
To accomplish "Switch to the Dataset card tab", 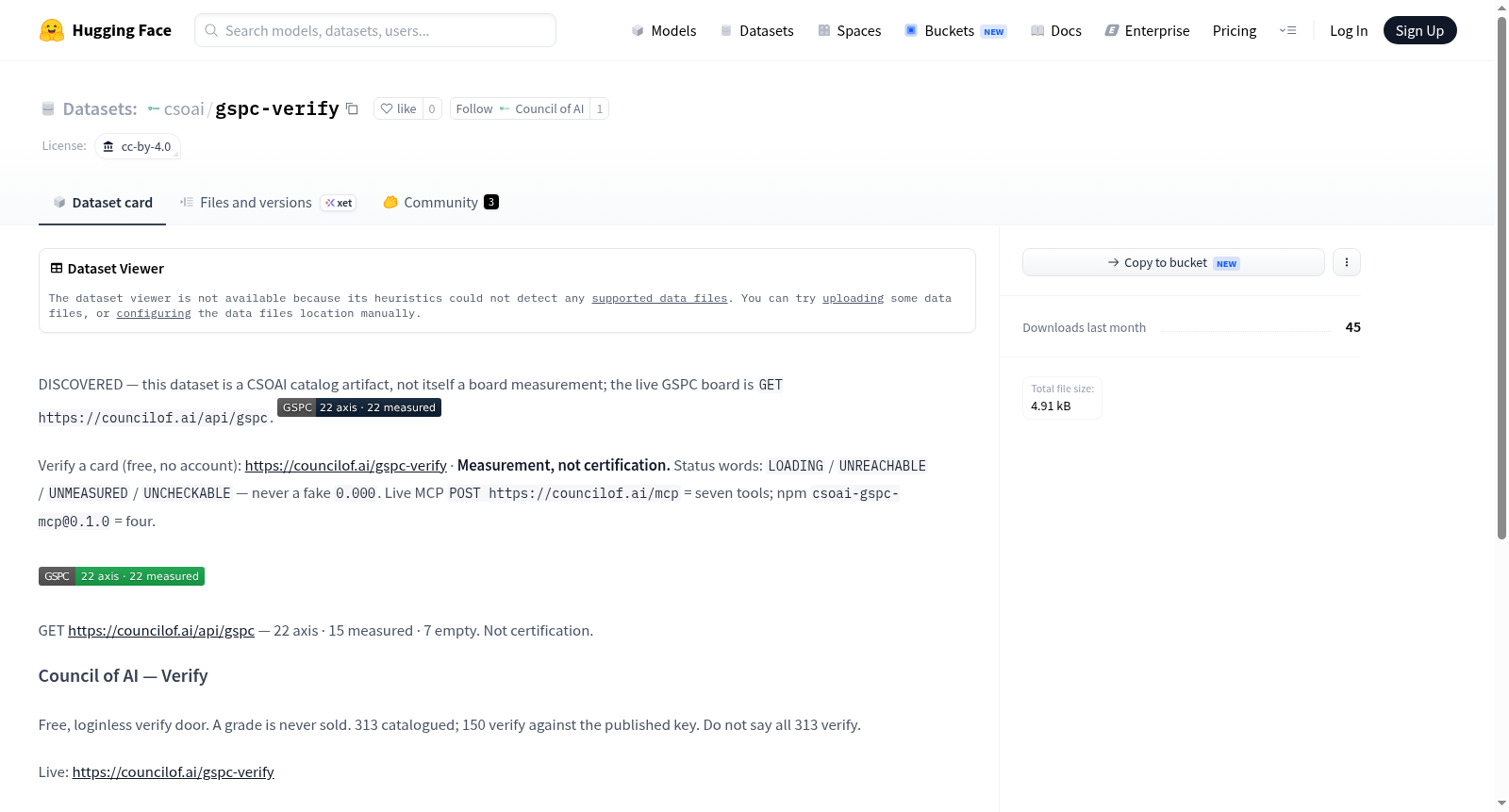I will [x=103, y=203].
